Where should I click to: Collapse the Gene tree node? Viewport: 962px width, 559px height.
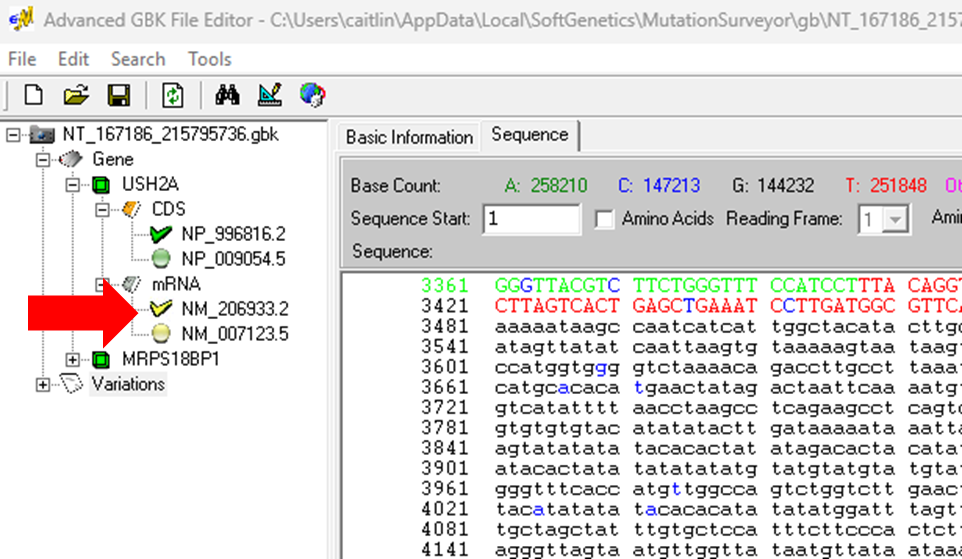point(42,160)
